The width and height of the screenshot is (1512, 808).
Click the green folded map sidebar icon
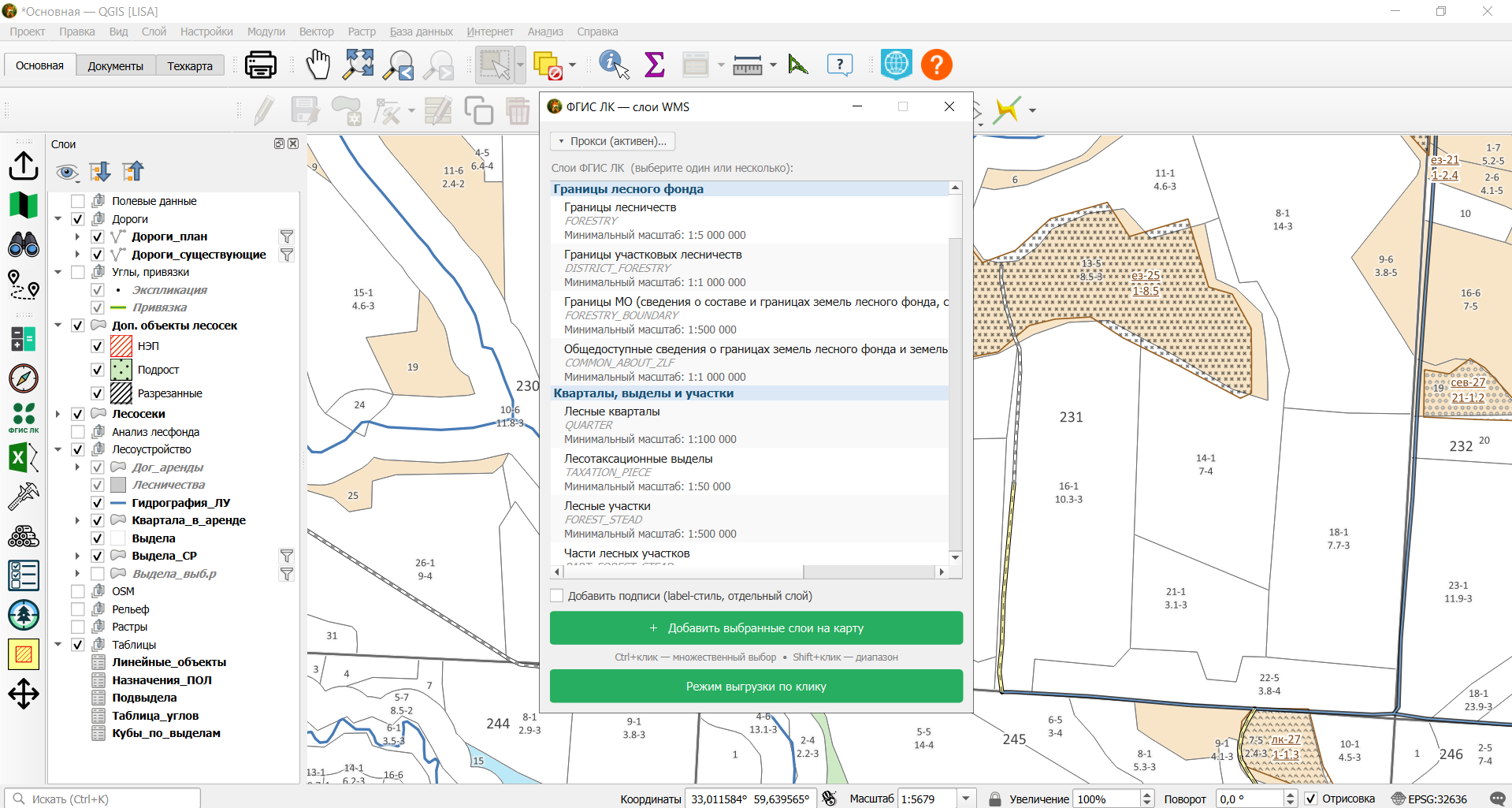(24, 205)
